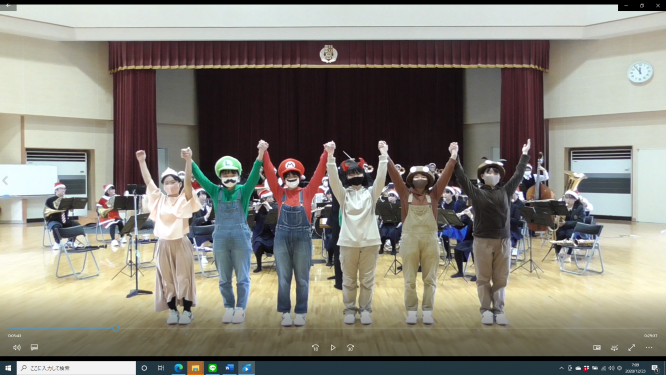
Task: Click the seek bar position handle
Action: [x=116, y=328]
